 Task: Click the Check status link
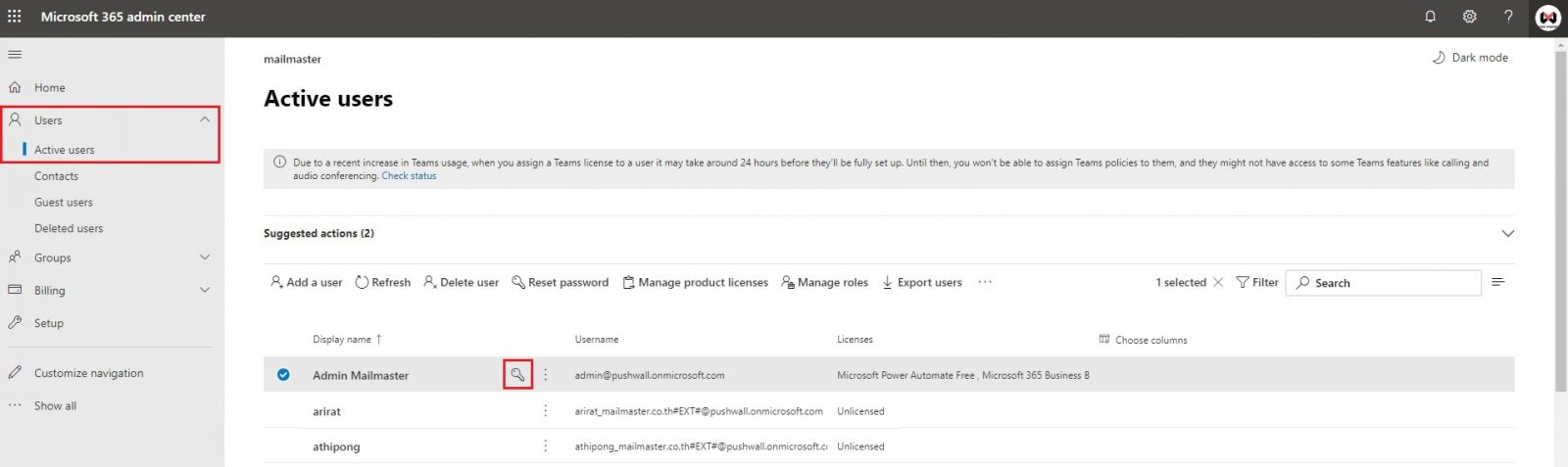pyautogui.click(x=409, y=176)
